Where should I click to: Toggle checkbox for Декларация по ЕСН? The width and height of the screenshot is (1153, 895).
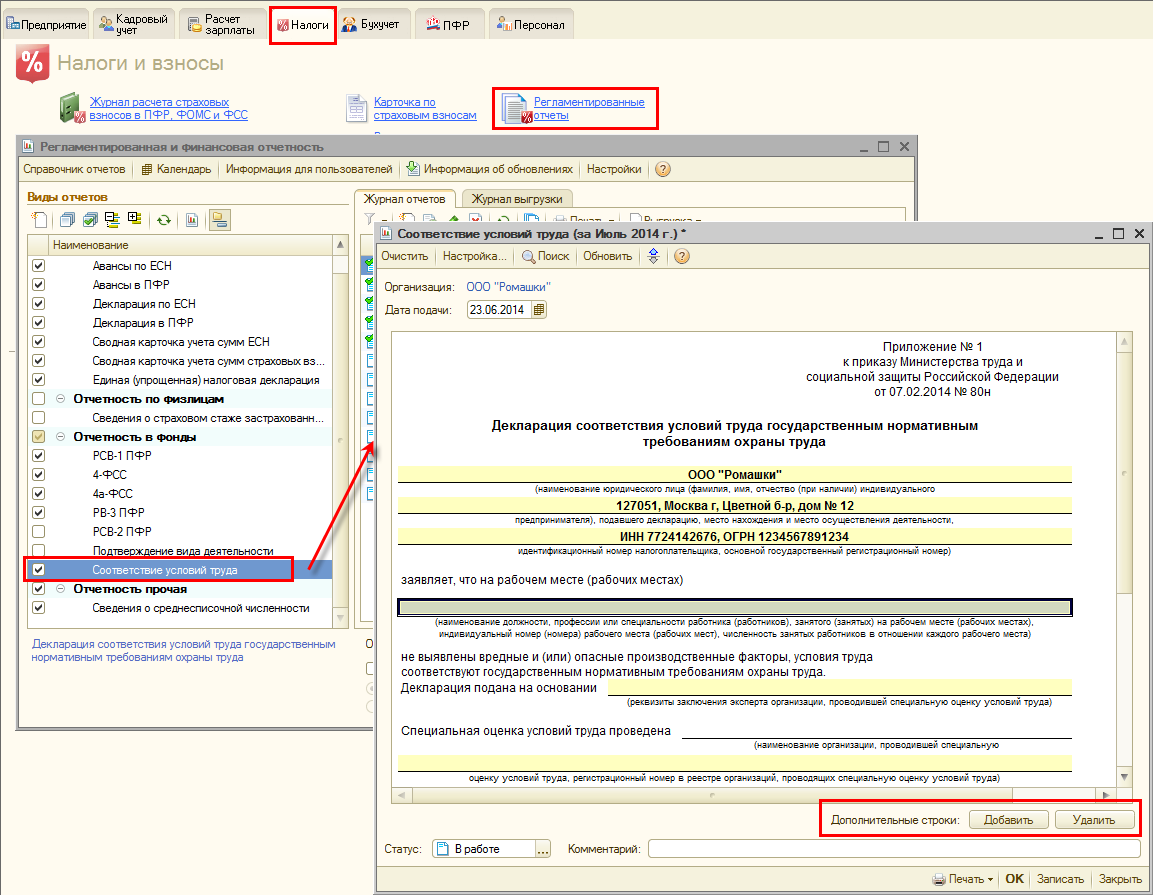(39, 304)
